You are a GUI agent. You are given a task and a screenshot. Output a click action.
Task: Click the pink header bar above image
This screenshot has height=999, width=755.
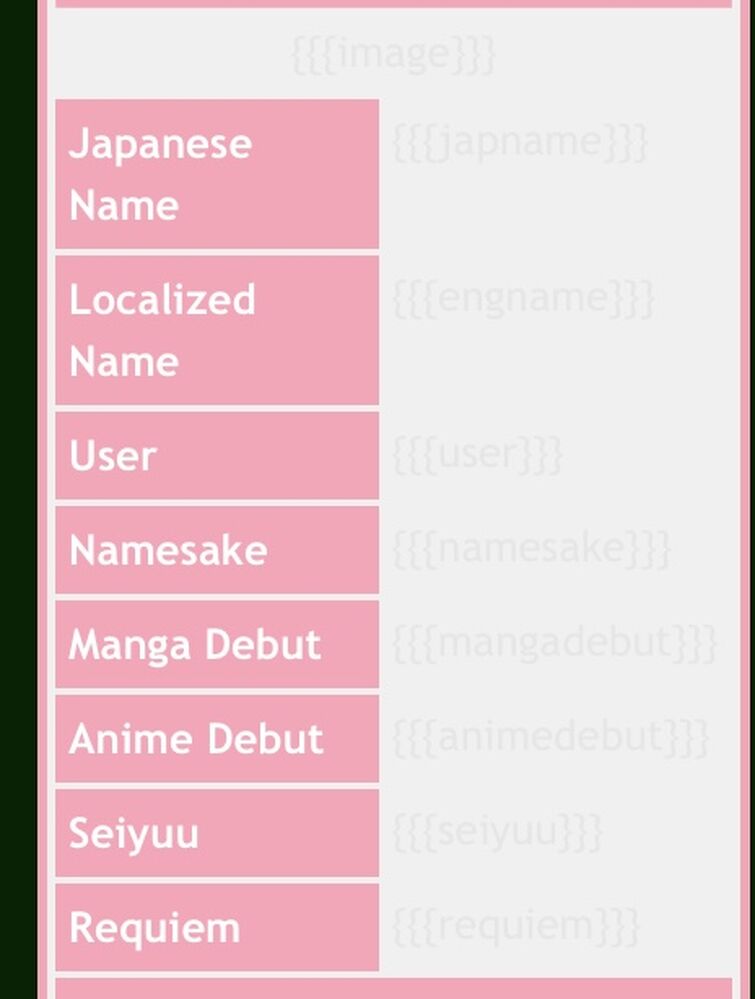394,3
